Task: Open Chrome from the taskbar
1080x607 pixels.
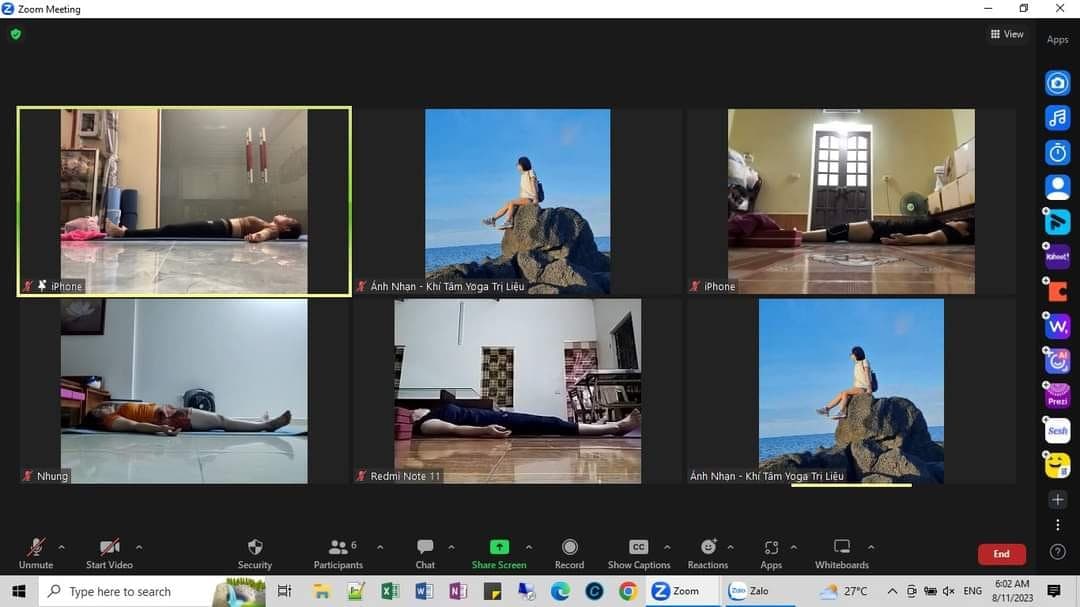Action: tap(628, 591)
